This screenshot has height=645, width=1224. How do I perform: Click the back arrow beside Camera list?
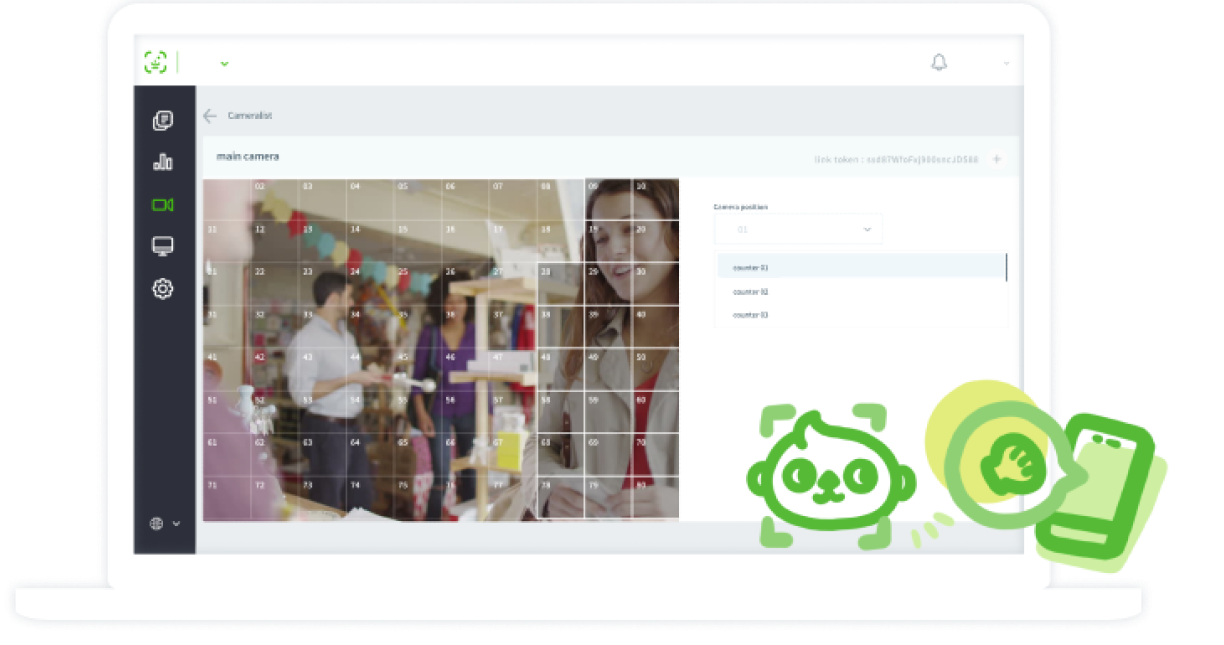point(210,116)
